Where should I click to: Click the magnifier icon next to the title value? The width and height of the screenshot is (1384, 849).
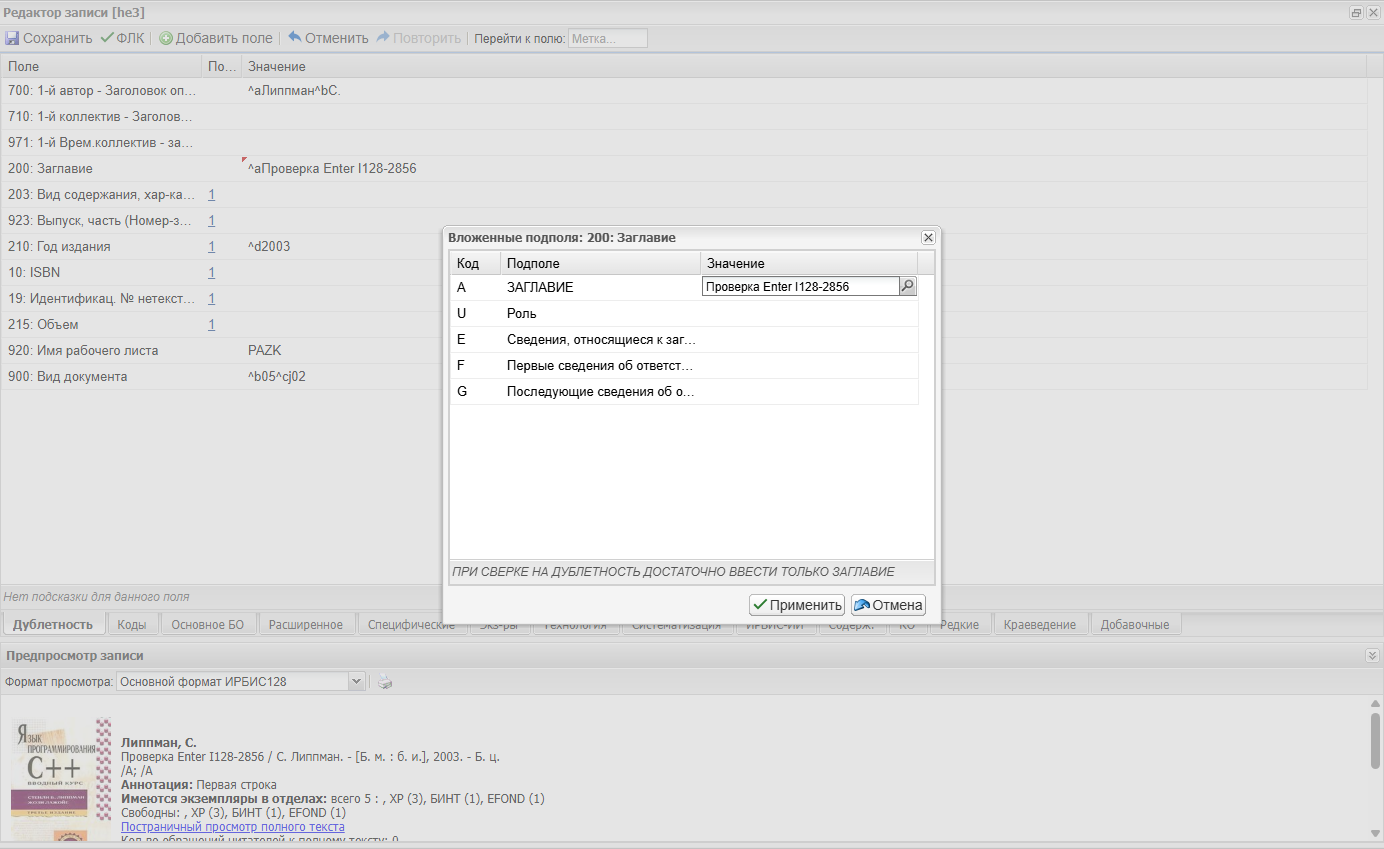coord(907,286)
